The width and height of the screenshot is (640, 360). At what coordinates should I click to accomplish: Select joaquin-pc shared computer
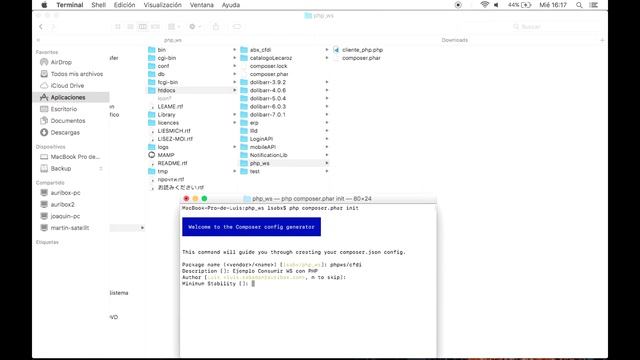65,216
